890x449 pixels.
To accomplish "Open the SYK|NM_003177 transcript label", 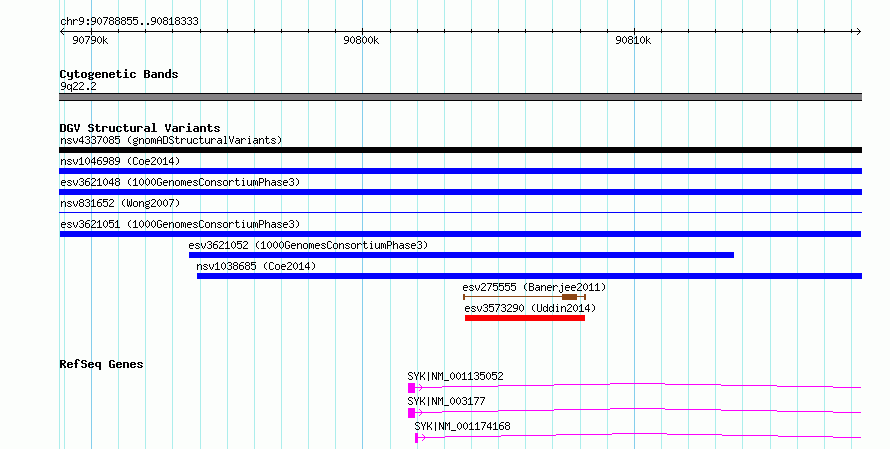I will [x=446, y=401].
